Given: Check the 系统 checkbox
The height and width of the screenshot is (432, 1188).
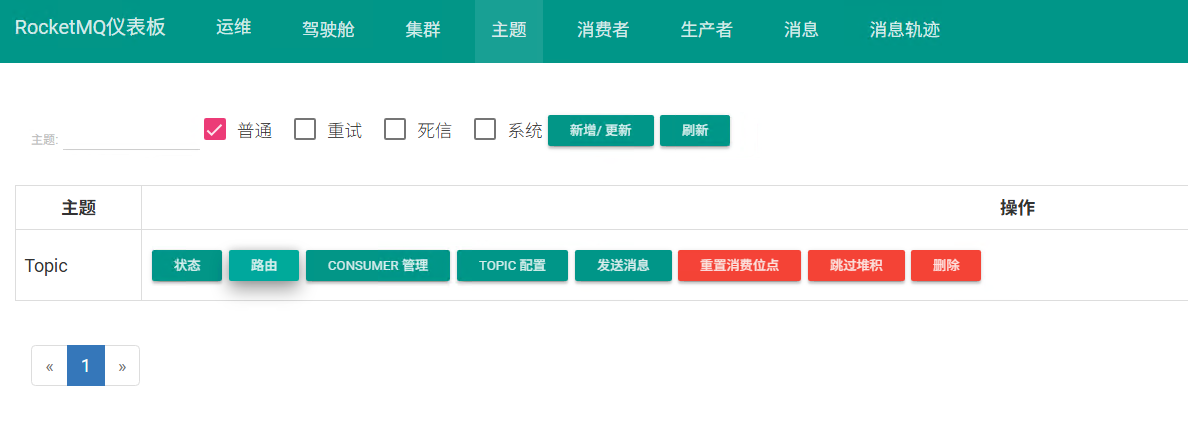Looking at the screenshot, I should (x=485, y=130).
